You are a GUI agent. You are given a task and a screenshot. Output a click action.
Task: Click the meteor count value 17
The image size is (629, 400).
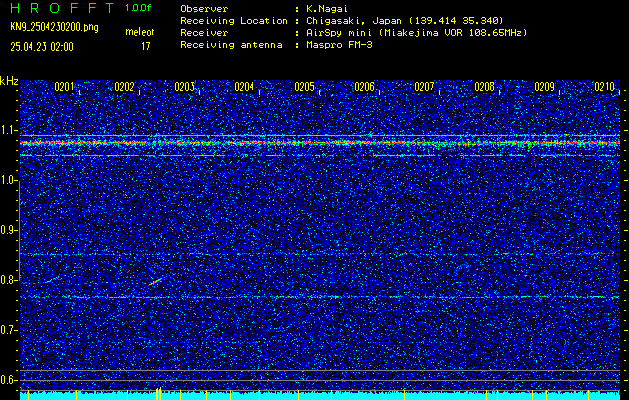[145, 47]
